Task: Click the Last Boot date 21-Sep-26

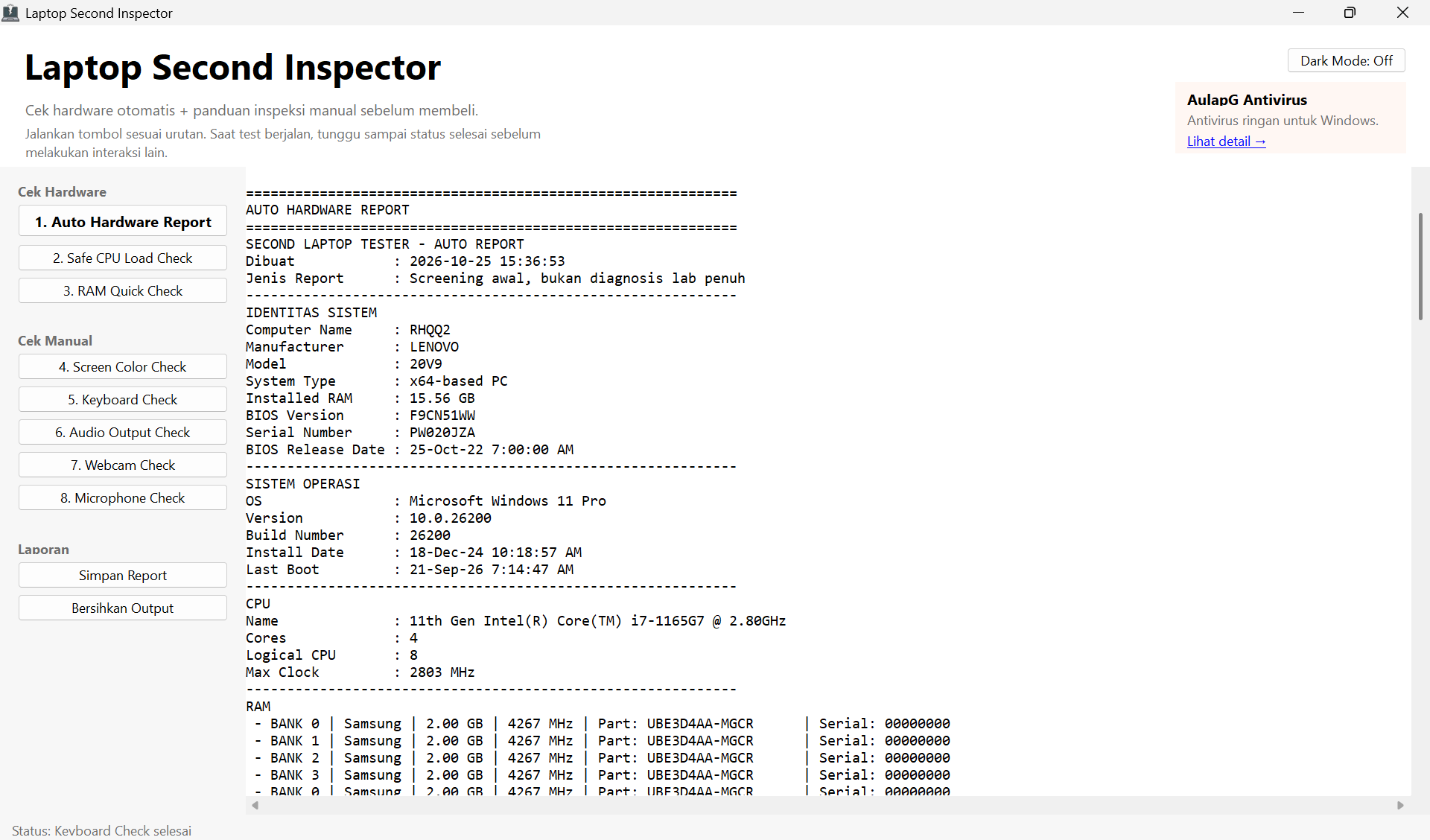Action: [x=446, y=570]
